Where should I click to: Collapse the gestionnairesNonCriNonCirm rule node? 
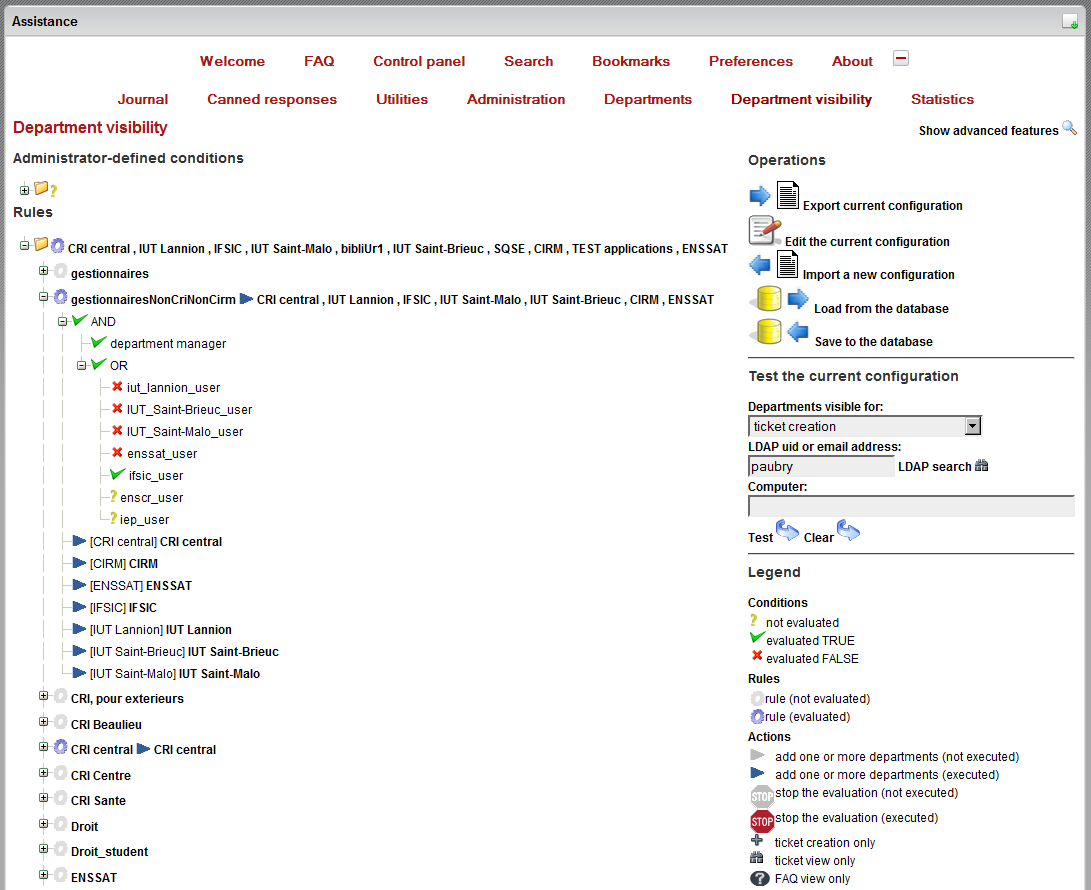(44, 298)
